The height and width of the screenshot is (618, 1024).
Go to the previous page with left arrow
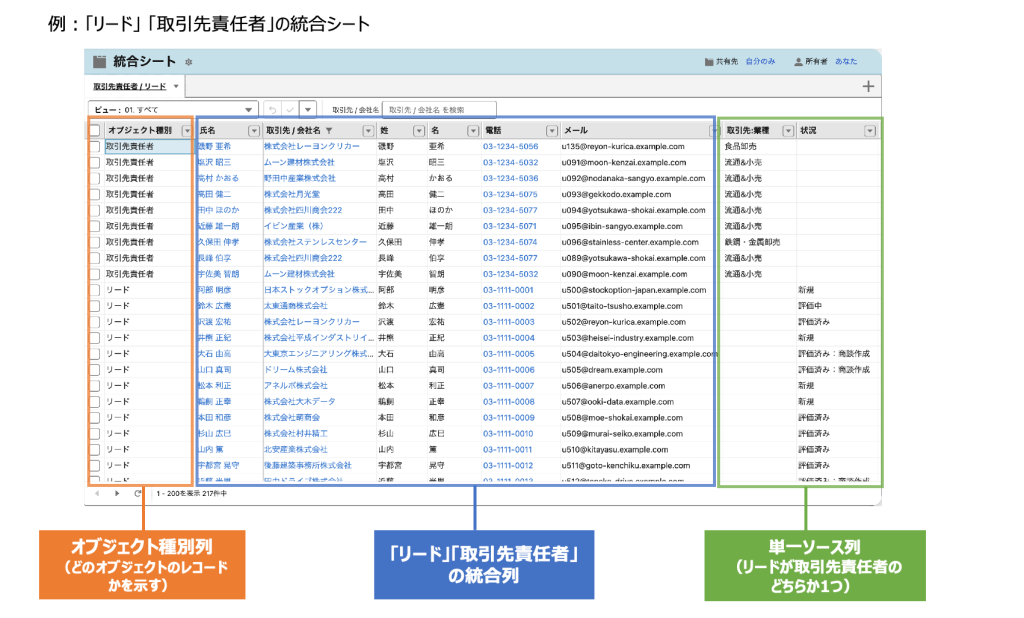(97, 493)
